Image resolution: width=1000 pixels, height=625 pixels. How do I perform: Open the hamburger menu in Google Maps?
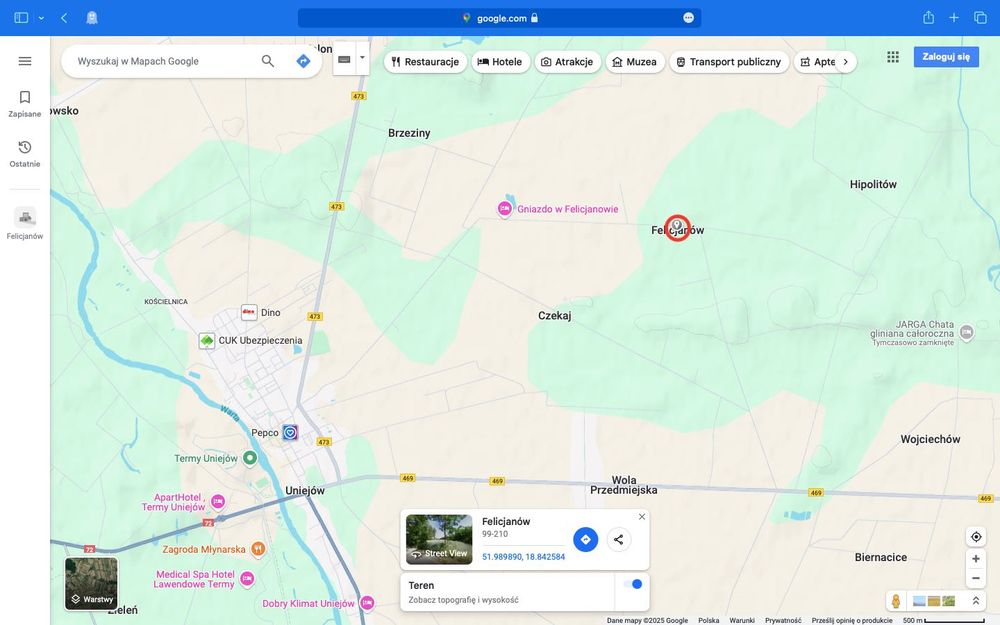click(x=25, y=61)
